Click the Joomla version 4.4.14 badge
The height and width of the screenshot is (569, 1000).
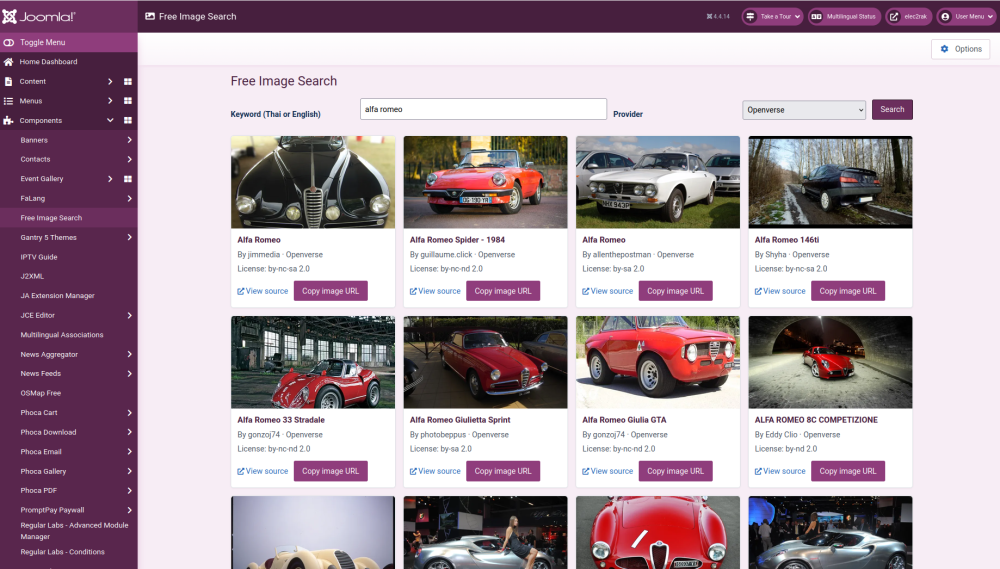[x=718, y=17]
